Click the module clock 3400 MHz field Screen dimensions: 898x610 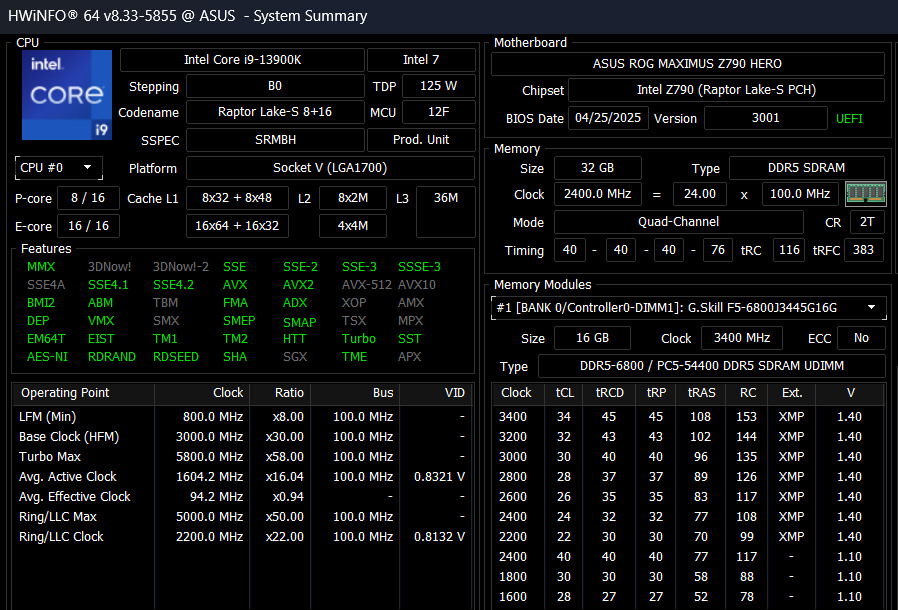[x=742, y=338]
